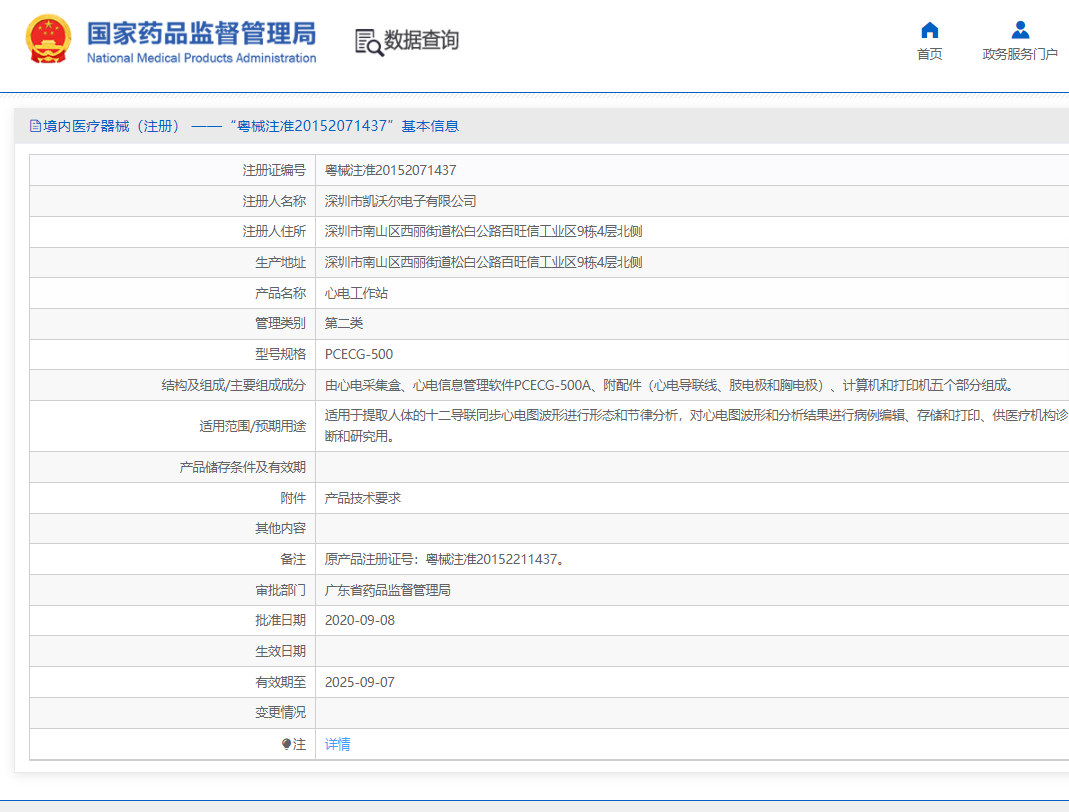Click the 数据查询 search document icon
Image resolution: width=1069 pixels, height=812 pixels.
click(369, 42)
